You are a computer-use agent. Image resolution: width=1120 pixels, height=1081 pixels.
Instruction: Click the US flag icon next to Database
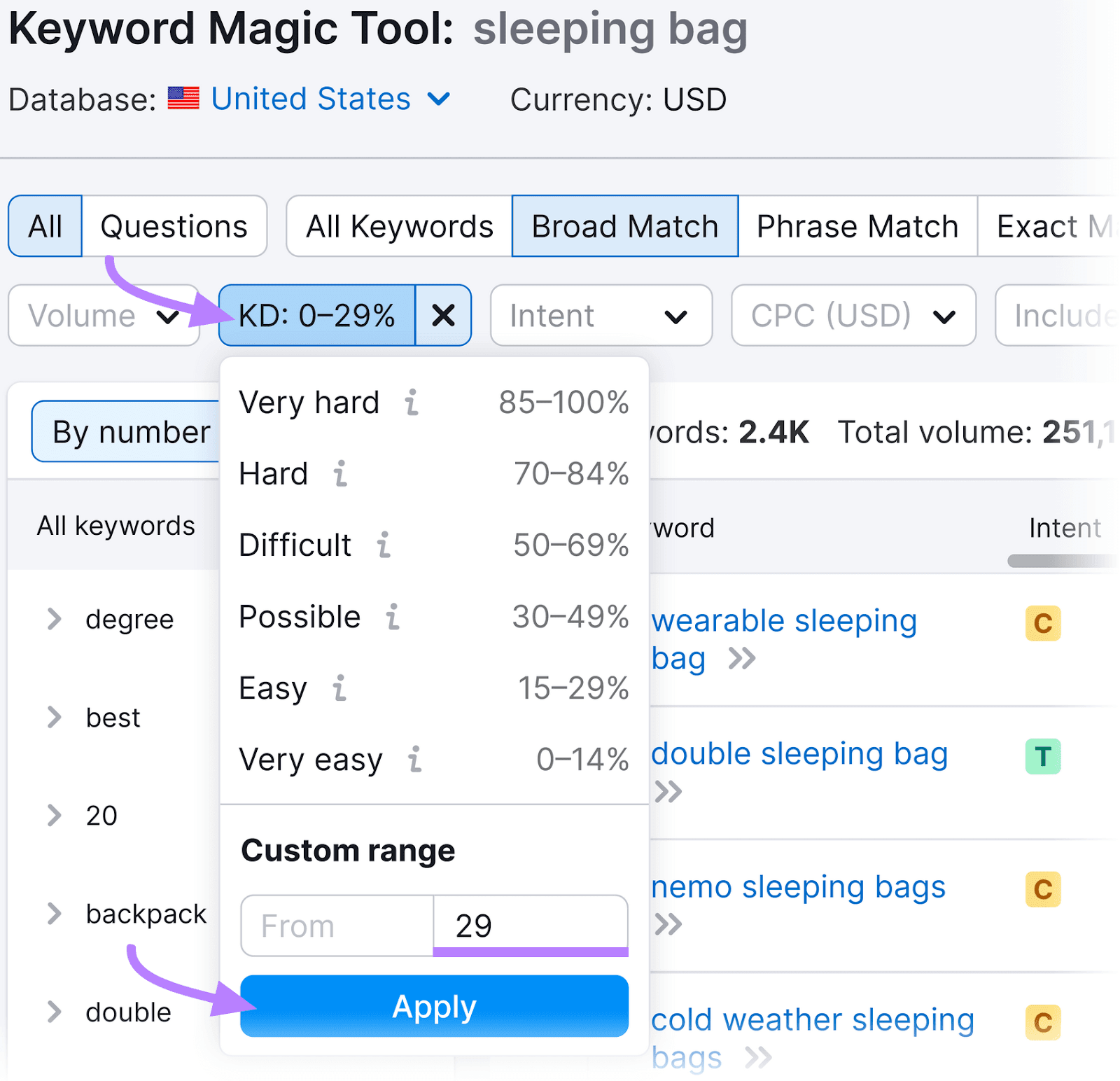pos(183,98)
